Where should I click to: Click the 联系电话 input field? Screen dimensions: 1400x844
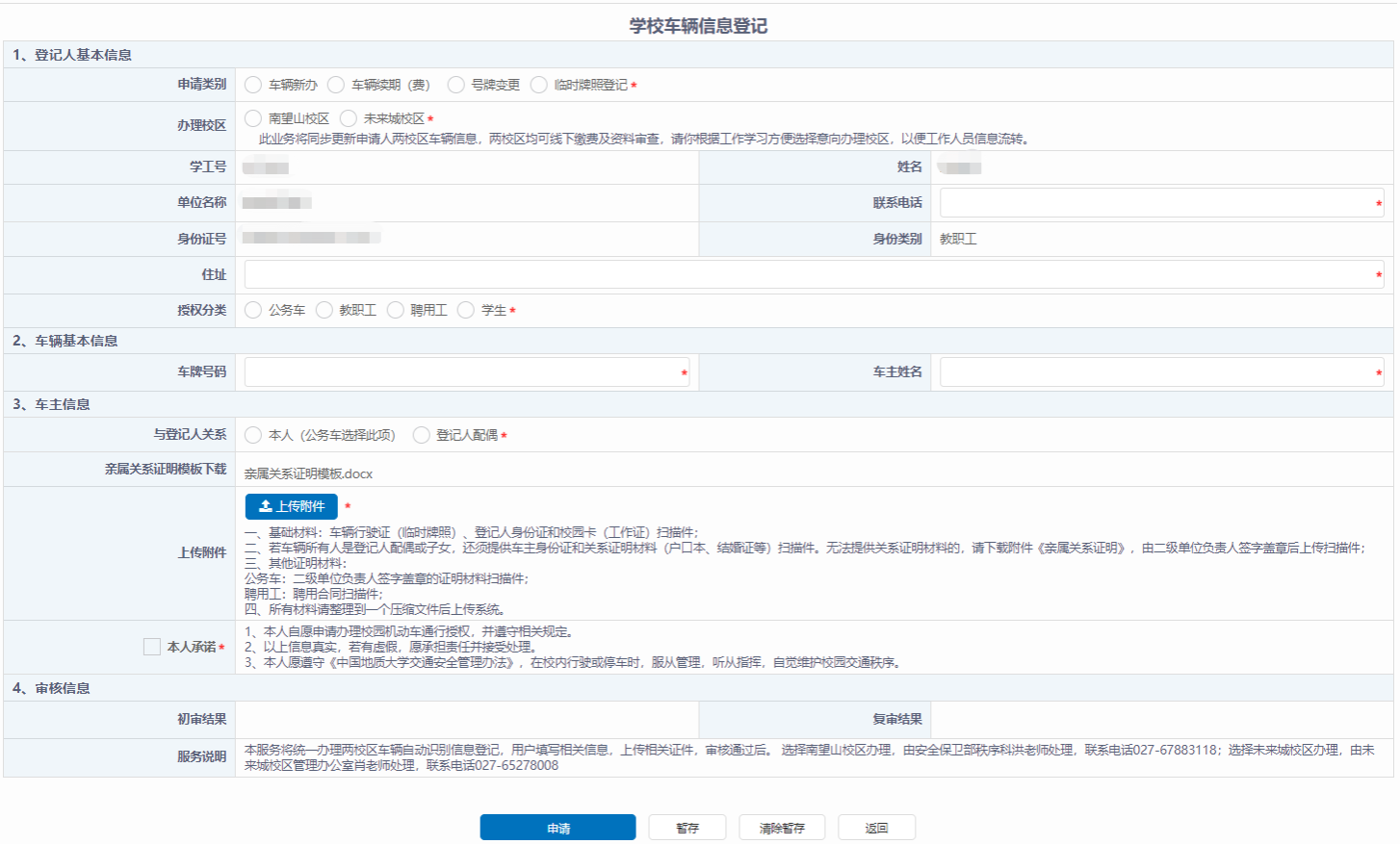1160,203
